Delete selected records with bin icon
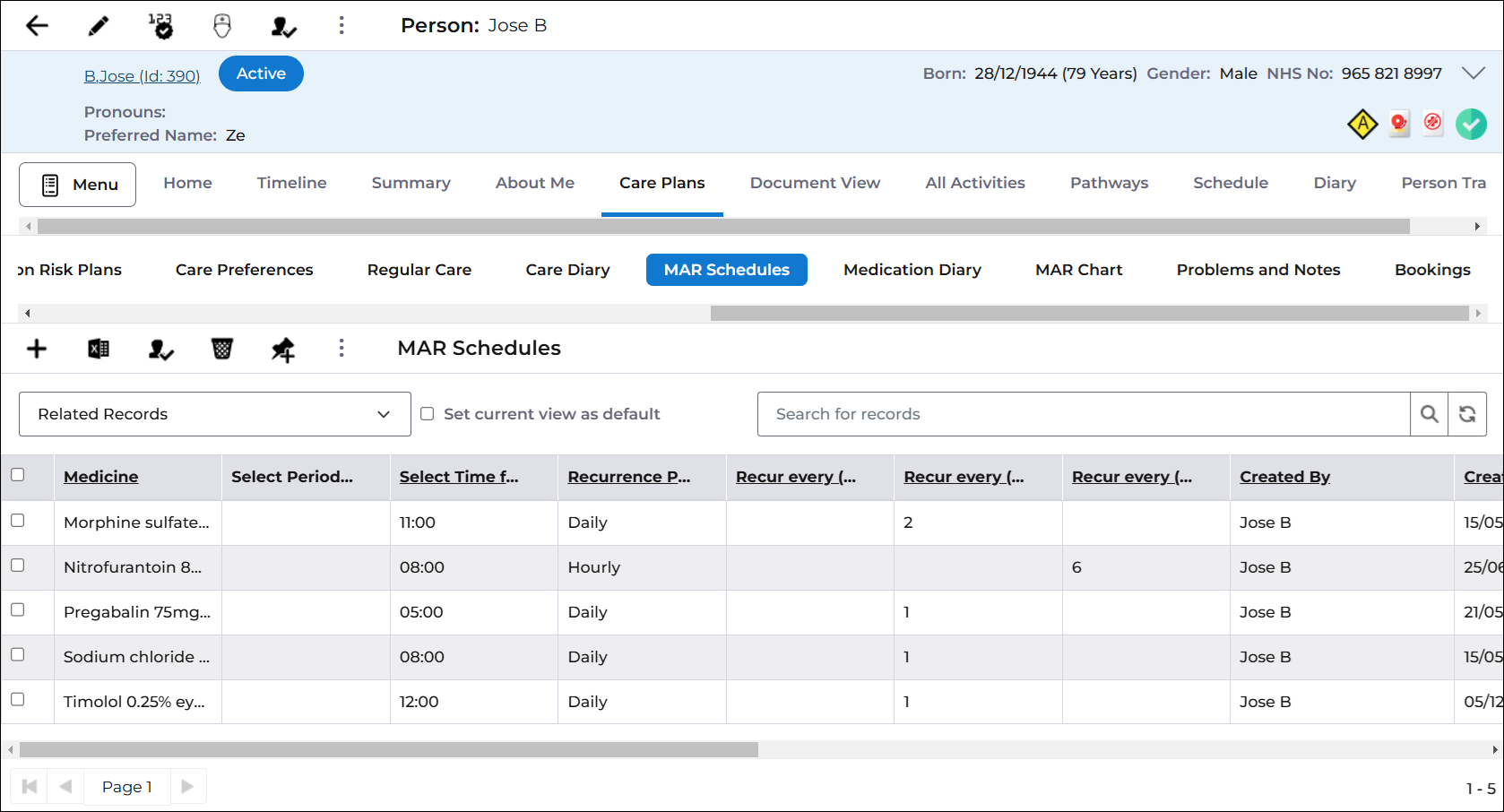The width and height of the screenshot is (1504, 812). (x=222, y=349)
